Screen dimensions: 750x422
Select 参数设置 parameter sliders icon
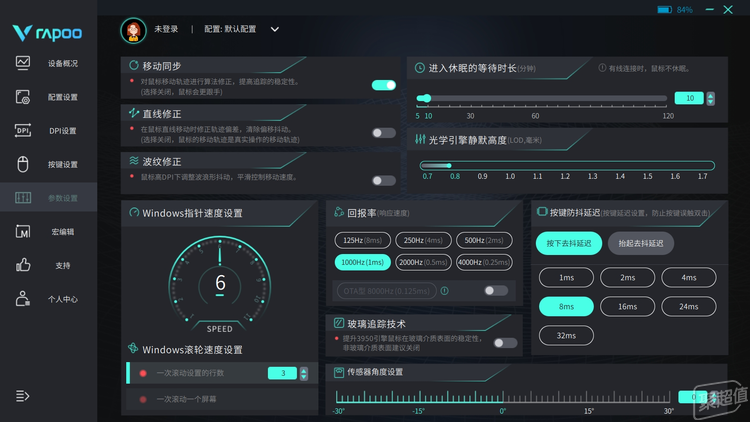pos(22,198)
